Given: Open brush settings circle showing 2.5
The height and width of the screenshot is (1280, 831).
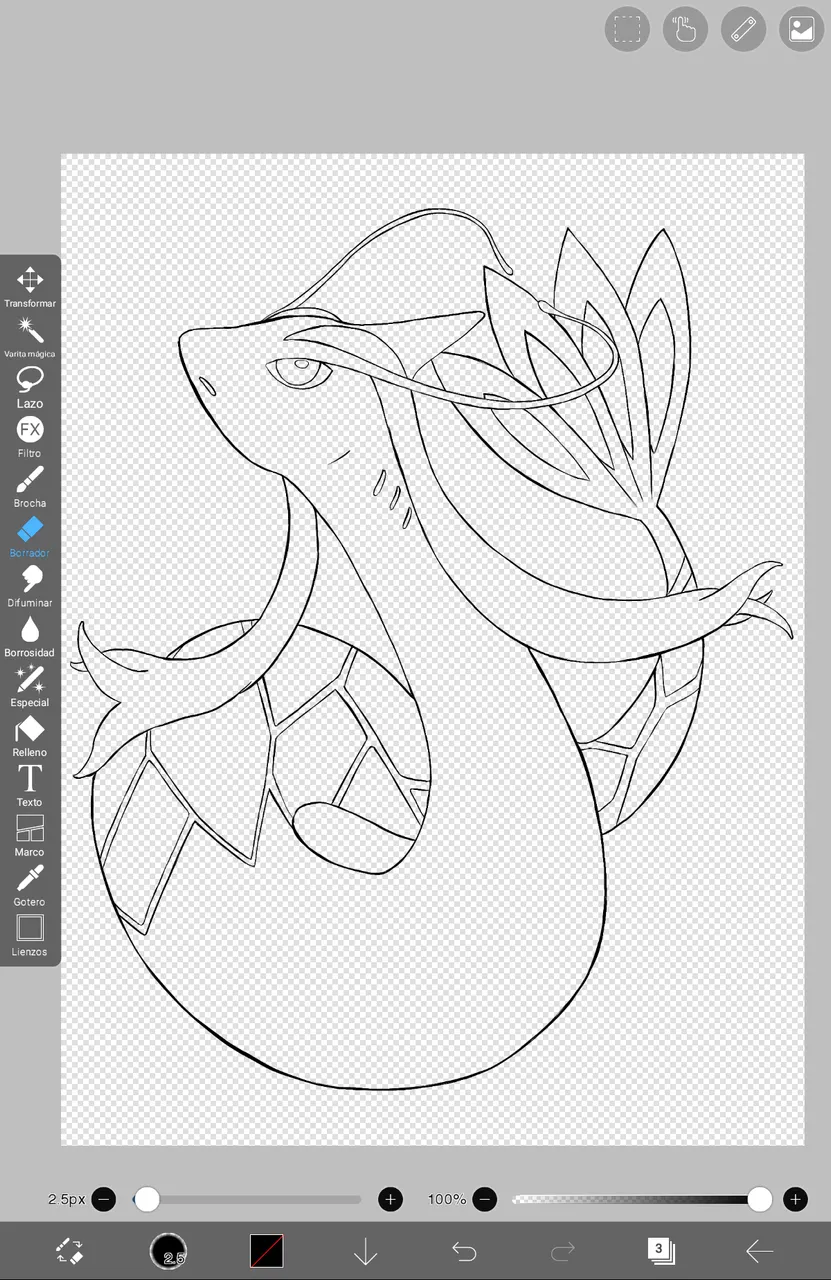Looking at the screenshot, I should point(168,1251).
